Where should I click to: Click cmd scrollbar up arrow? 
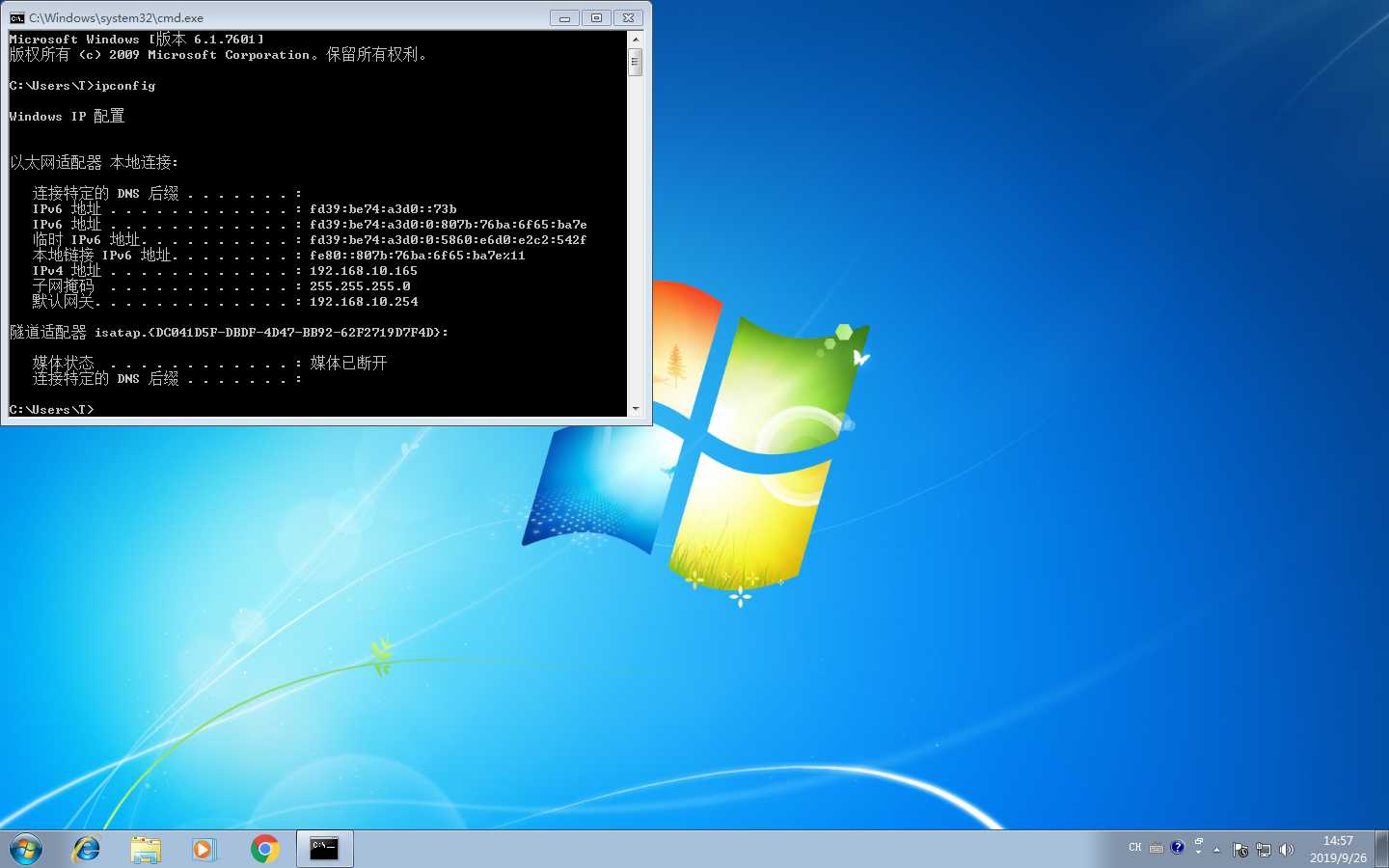pos(635,40)
